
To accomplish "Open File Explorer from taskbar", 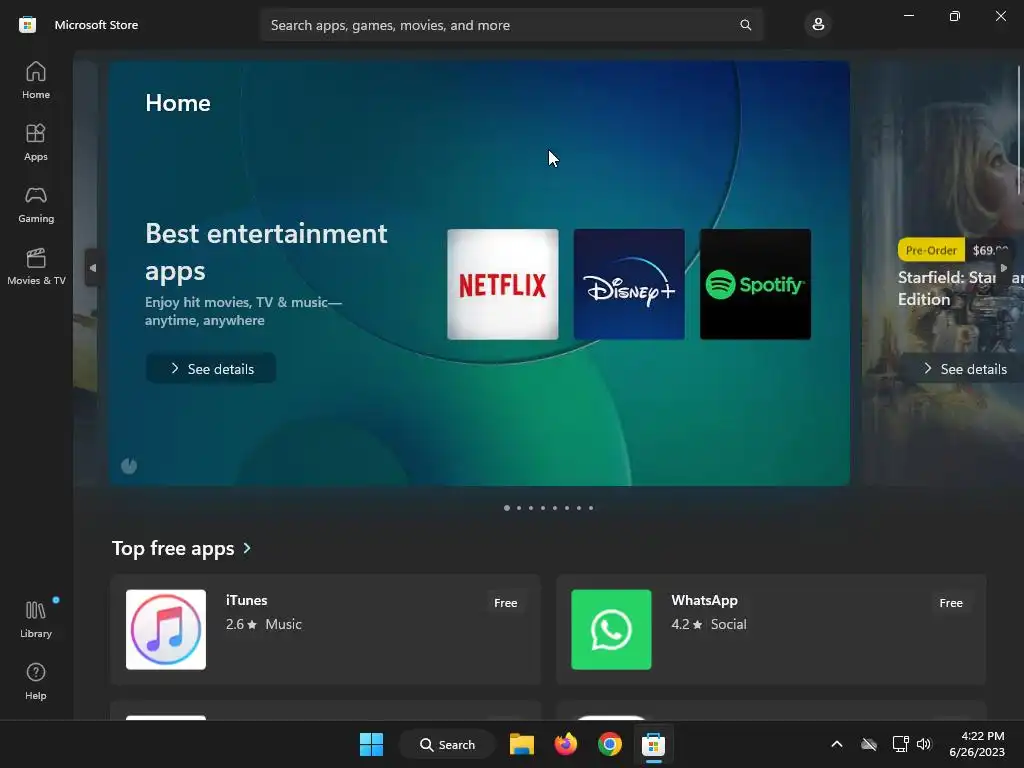I will (522, 744).
